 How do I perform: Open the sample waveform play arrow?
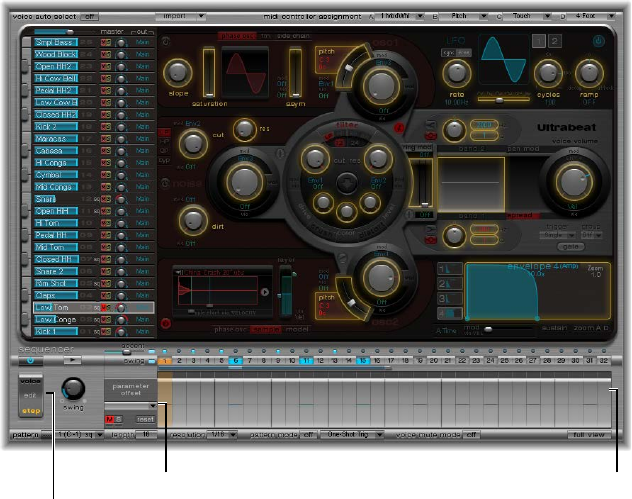(x=265, y=292)
